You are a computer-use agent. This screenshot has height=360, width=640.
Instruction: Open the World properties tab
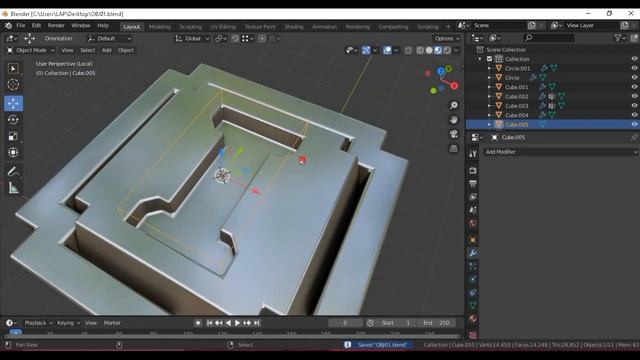click(x=473, y=223)
